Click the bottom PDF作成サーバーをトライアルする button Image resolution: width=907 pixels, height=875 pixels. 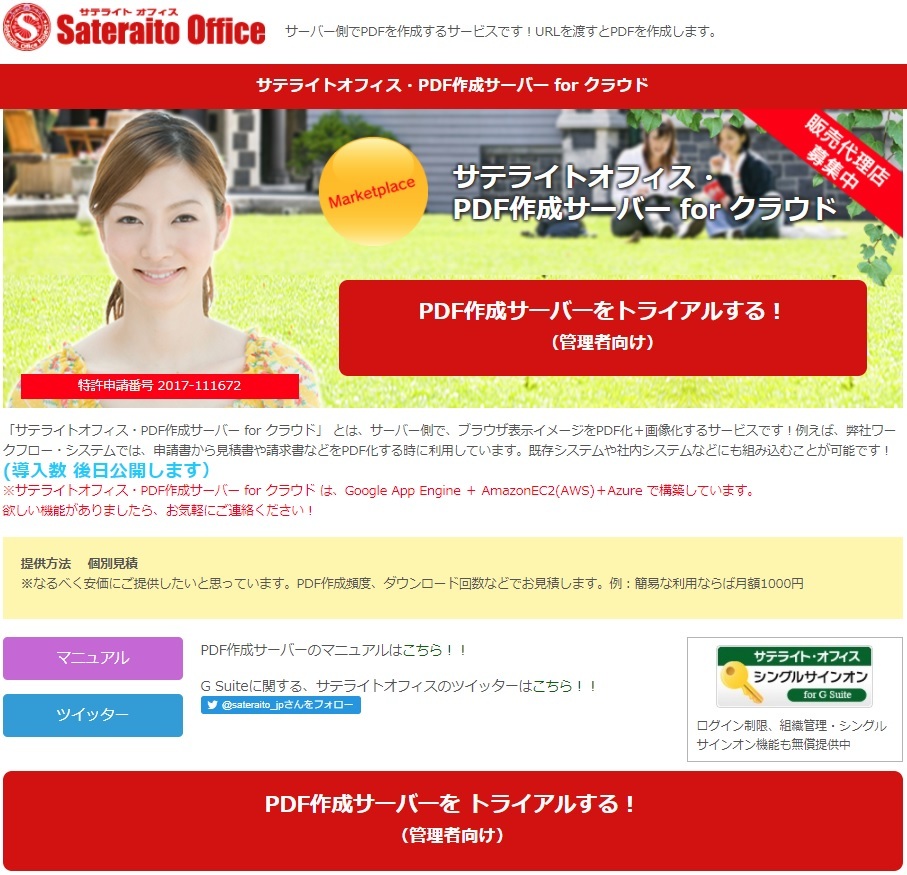(x=452, y=820)
